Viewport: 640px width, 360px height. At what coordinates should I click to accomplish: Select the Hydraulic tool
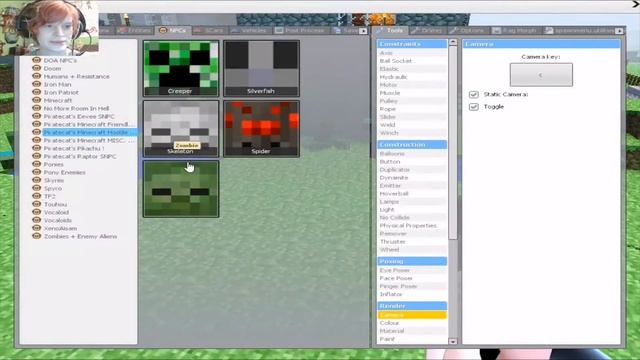(x=412, y=77)
